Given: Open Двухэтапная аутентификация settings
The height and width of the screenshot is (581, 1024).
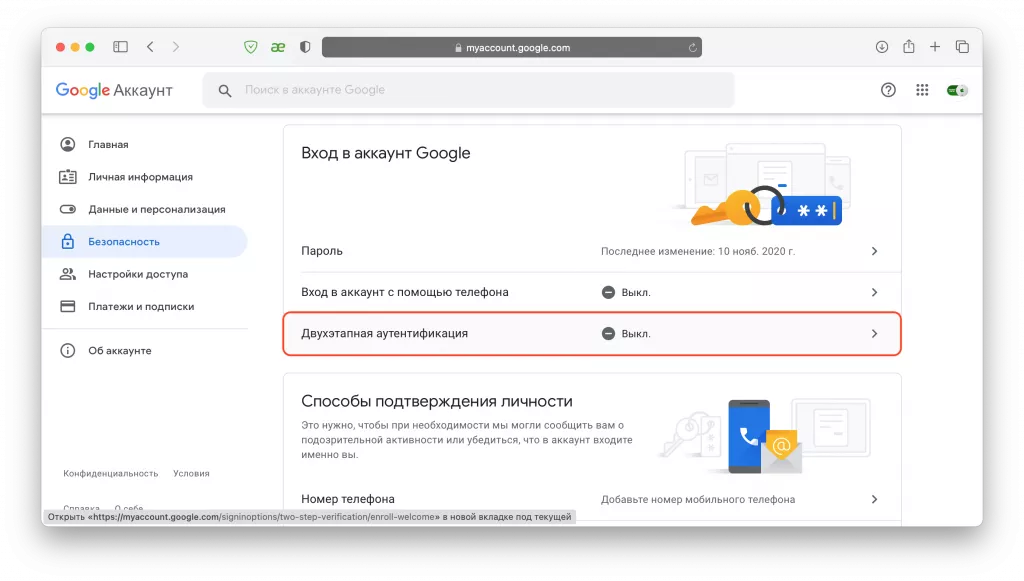Looking at the screenshot, I should [592, 333].
